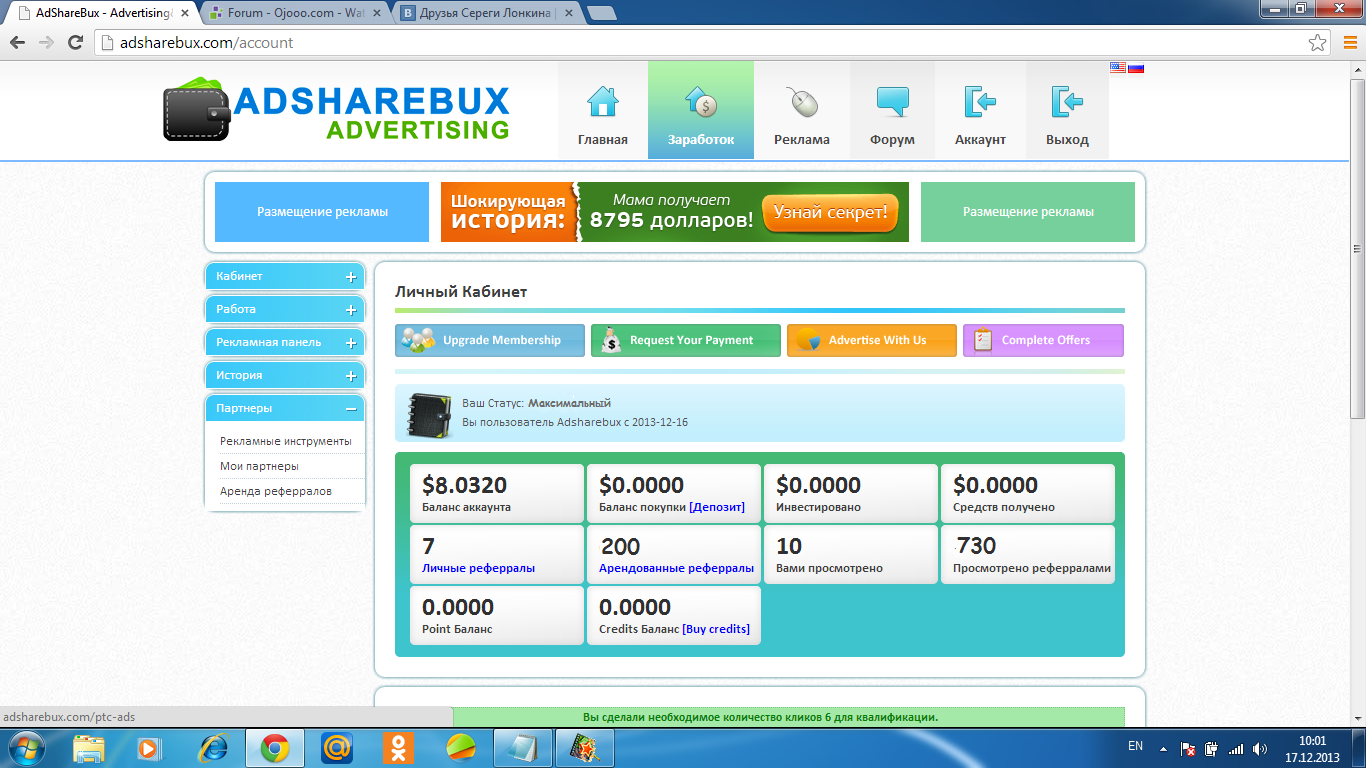Open the Личные рефералы link
Screen dimensions: 1366x768
pos(478,568)
